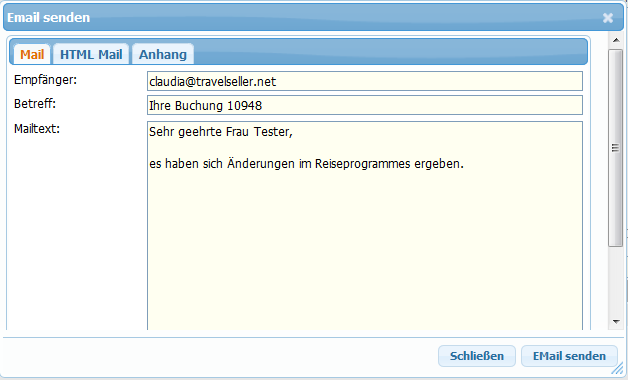Click the EMail senden button
Viewport: 628px width, 380px height.
569,356
